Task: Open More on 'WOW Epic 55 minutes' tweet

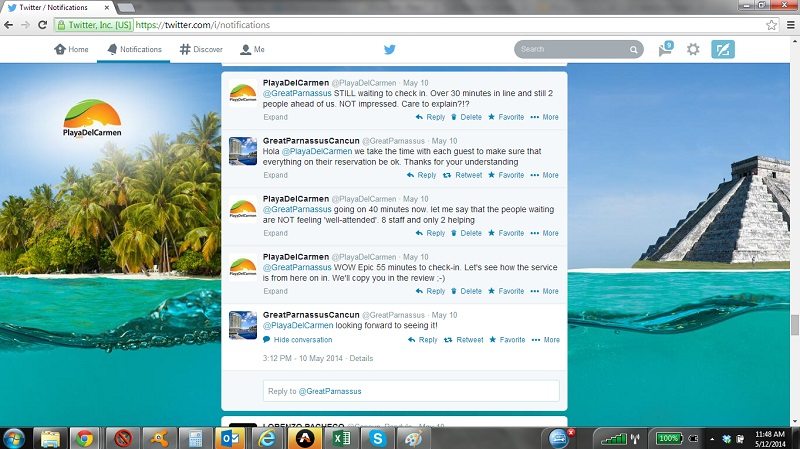Action: click(544, 291)
